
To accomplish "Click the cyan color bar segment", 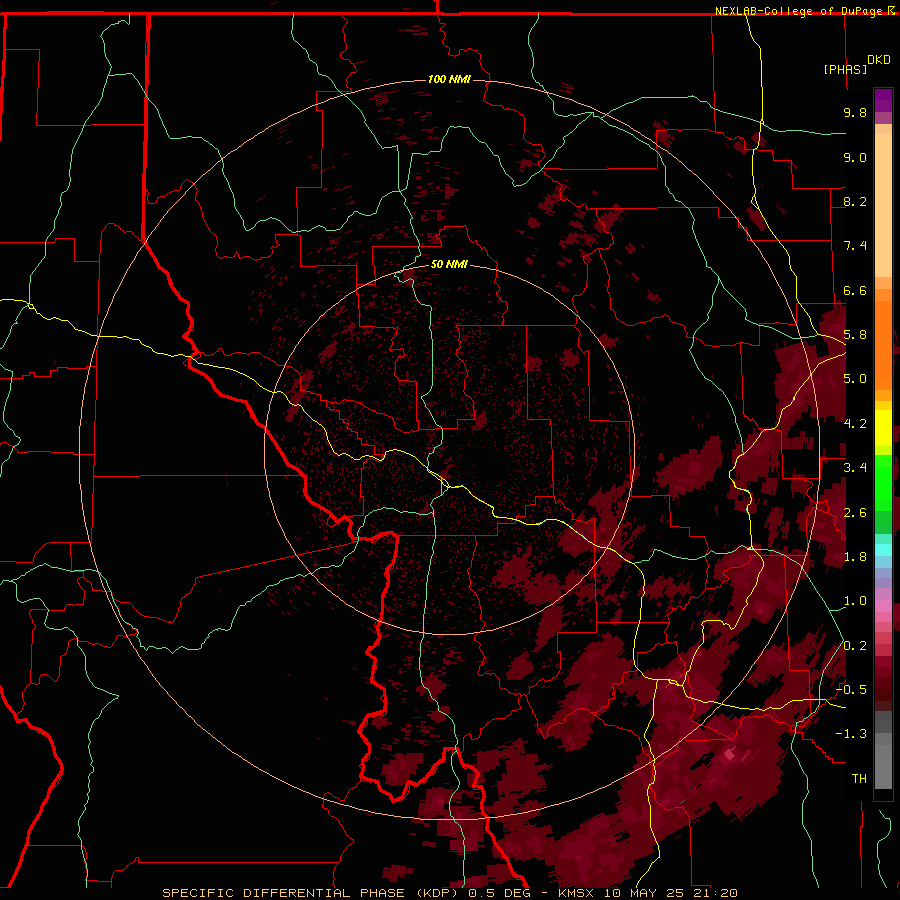I will pos(883,550).
